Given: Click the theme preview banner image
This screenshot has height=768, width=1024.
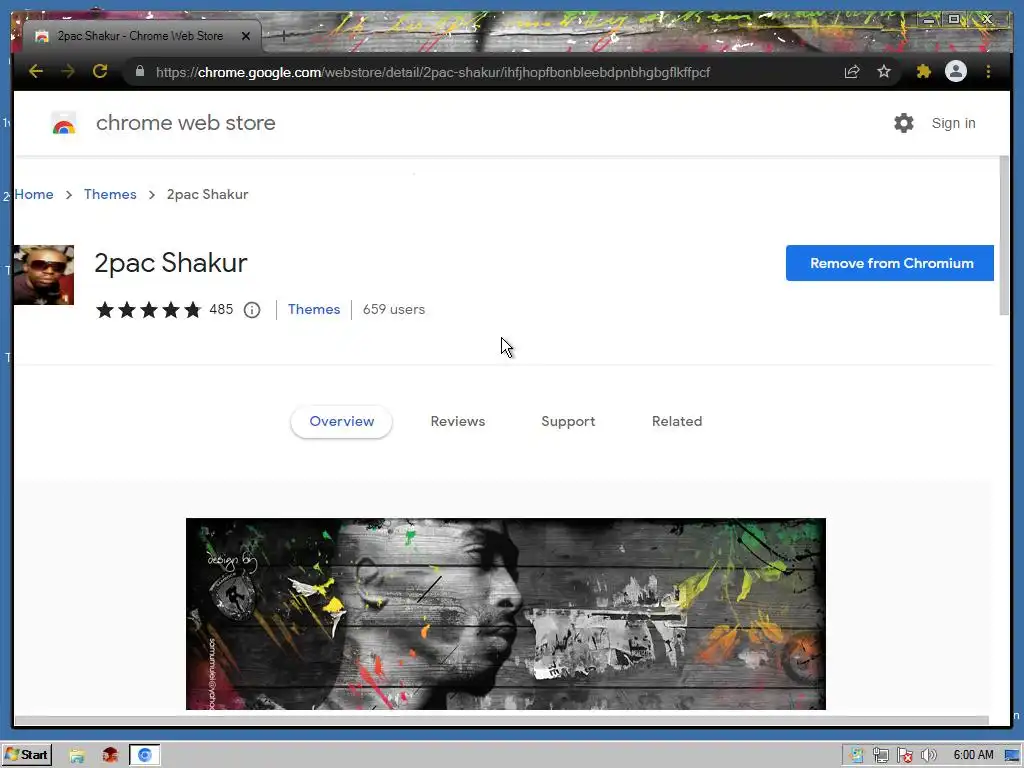Looking at the screenshot, I should [x=505, y=614].
